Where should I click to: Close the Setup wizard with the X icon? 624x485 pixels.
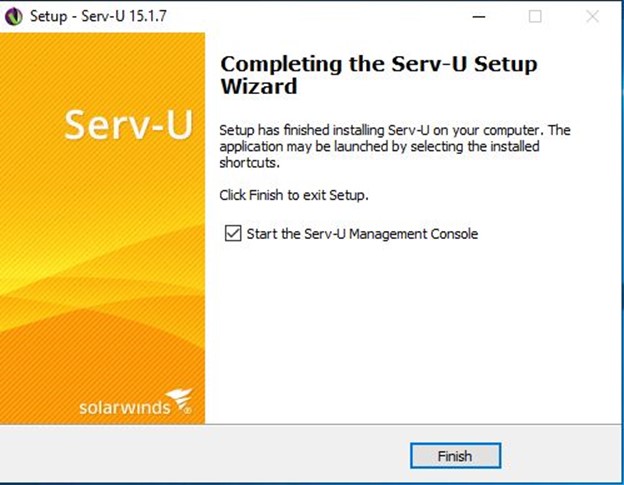click(593, 16)
